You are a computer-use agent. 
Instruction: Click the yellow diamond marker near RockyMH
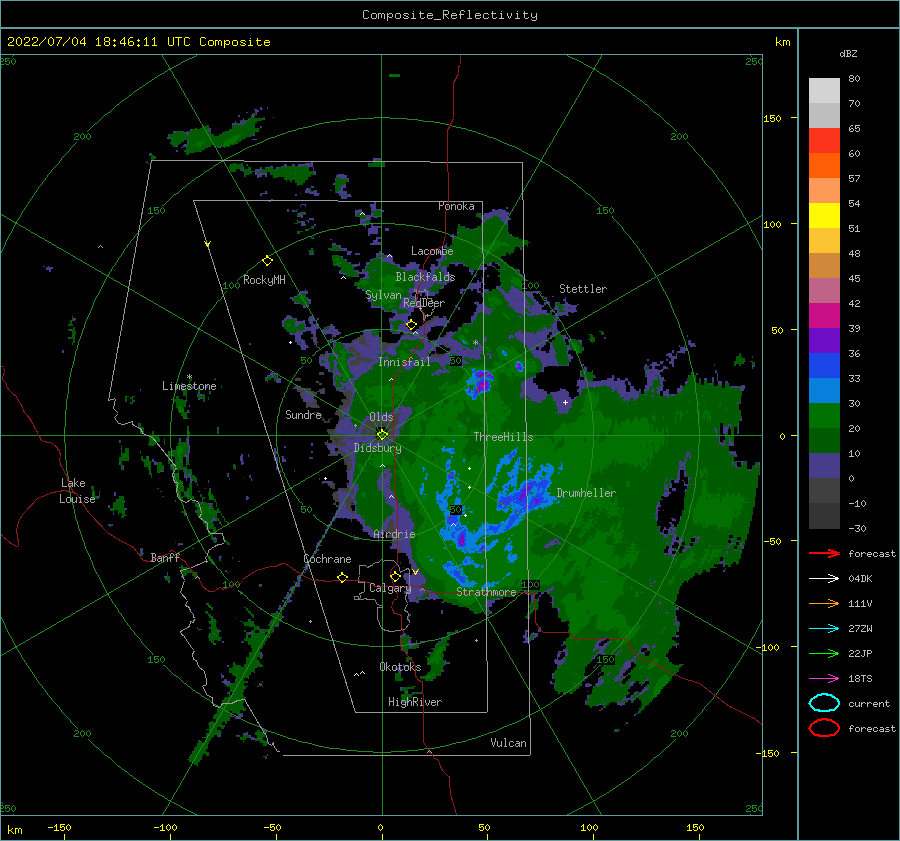pos(267,261)
